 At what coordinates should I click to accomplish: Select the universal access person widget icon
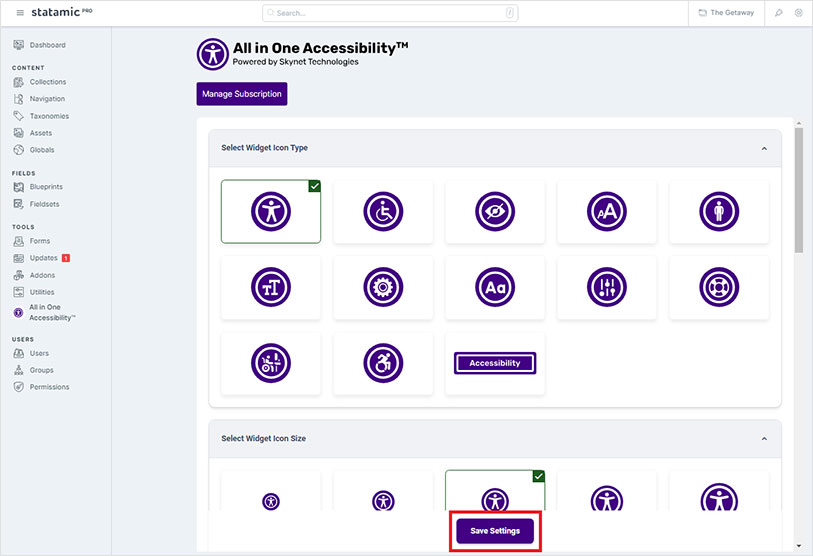pos(271,212)
